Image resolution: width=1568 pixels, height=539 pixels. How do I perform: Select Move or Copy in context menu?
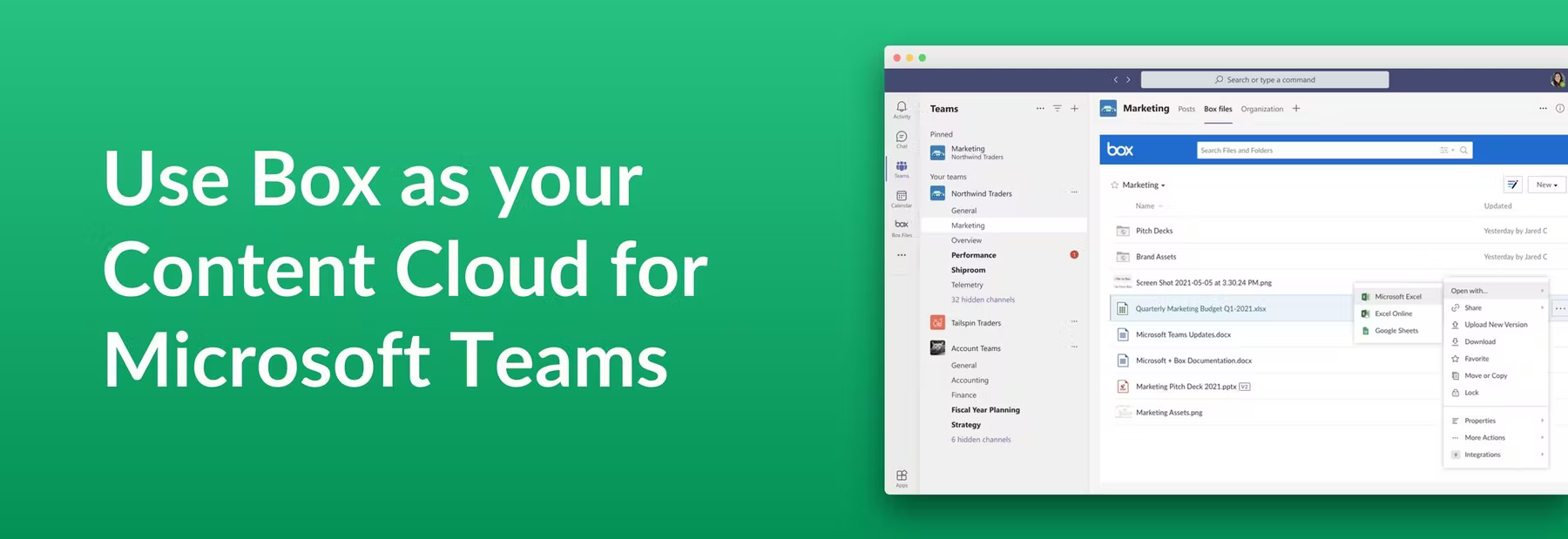[x=1496, y=375]
